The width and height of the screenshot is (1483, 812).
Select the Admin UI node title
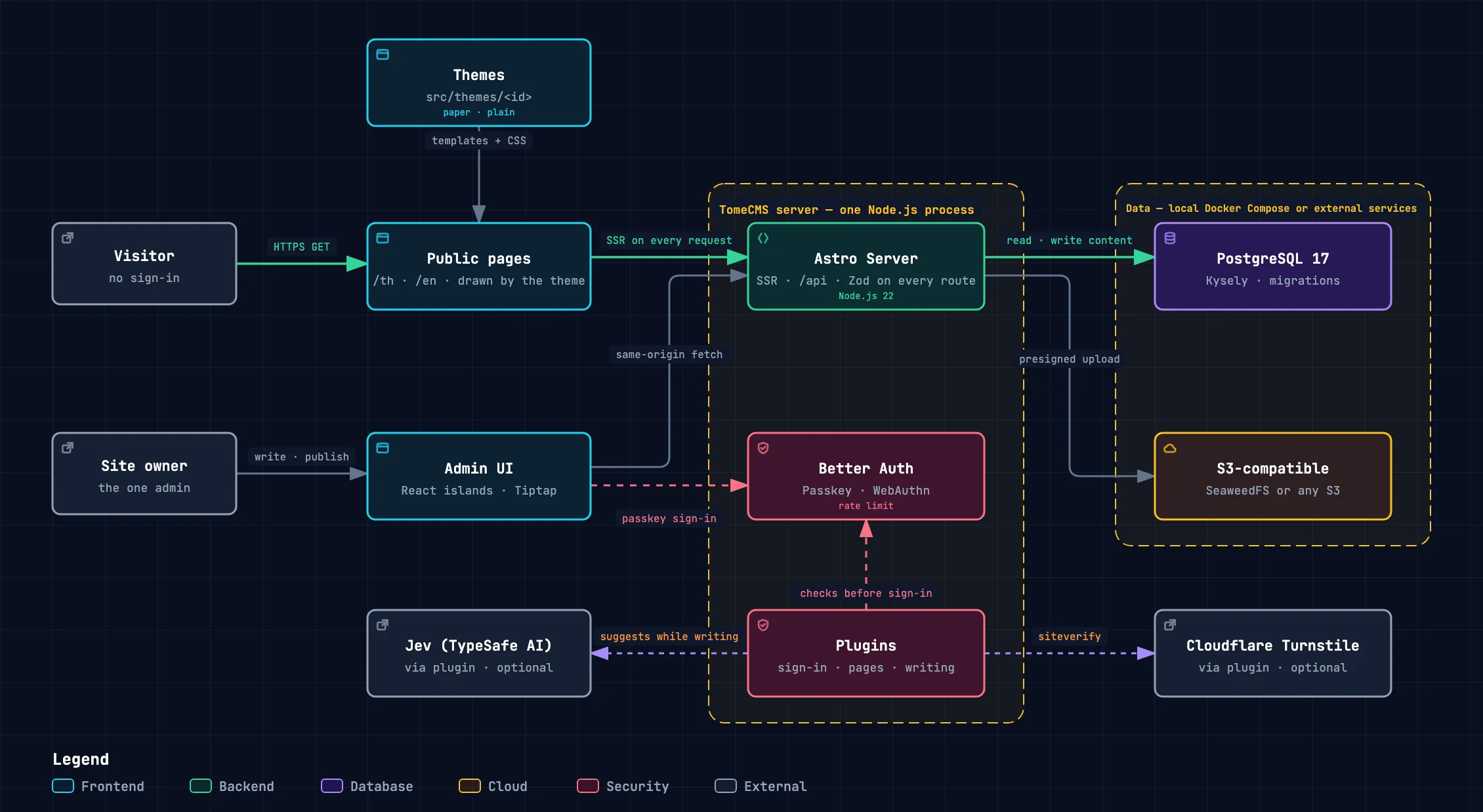[479, 468]
